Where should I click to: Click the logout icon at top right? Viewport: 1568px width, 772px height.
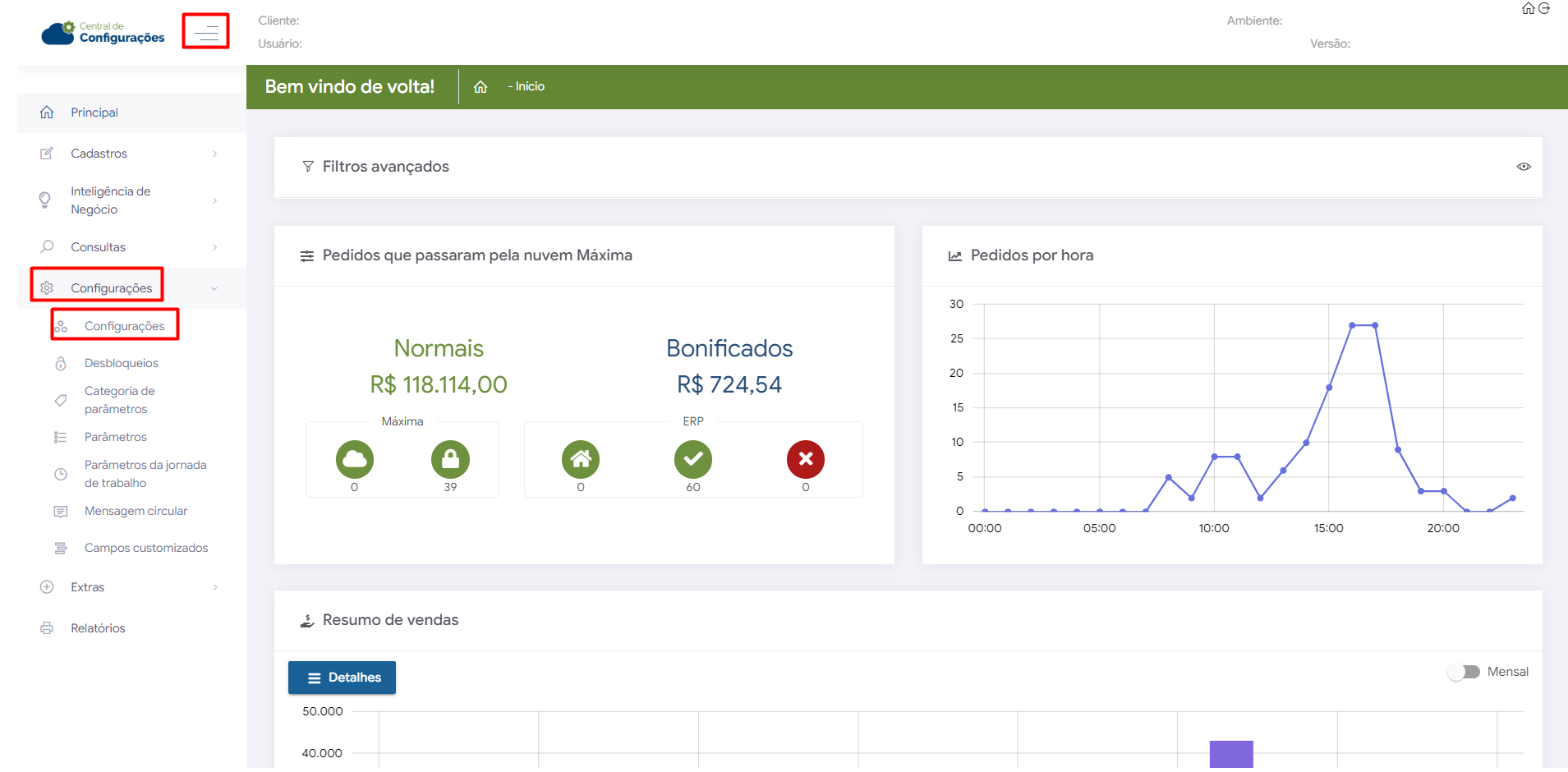(x=1544, y=8)
